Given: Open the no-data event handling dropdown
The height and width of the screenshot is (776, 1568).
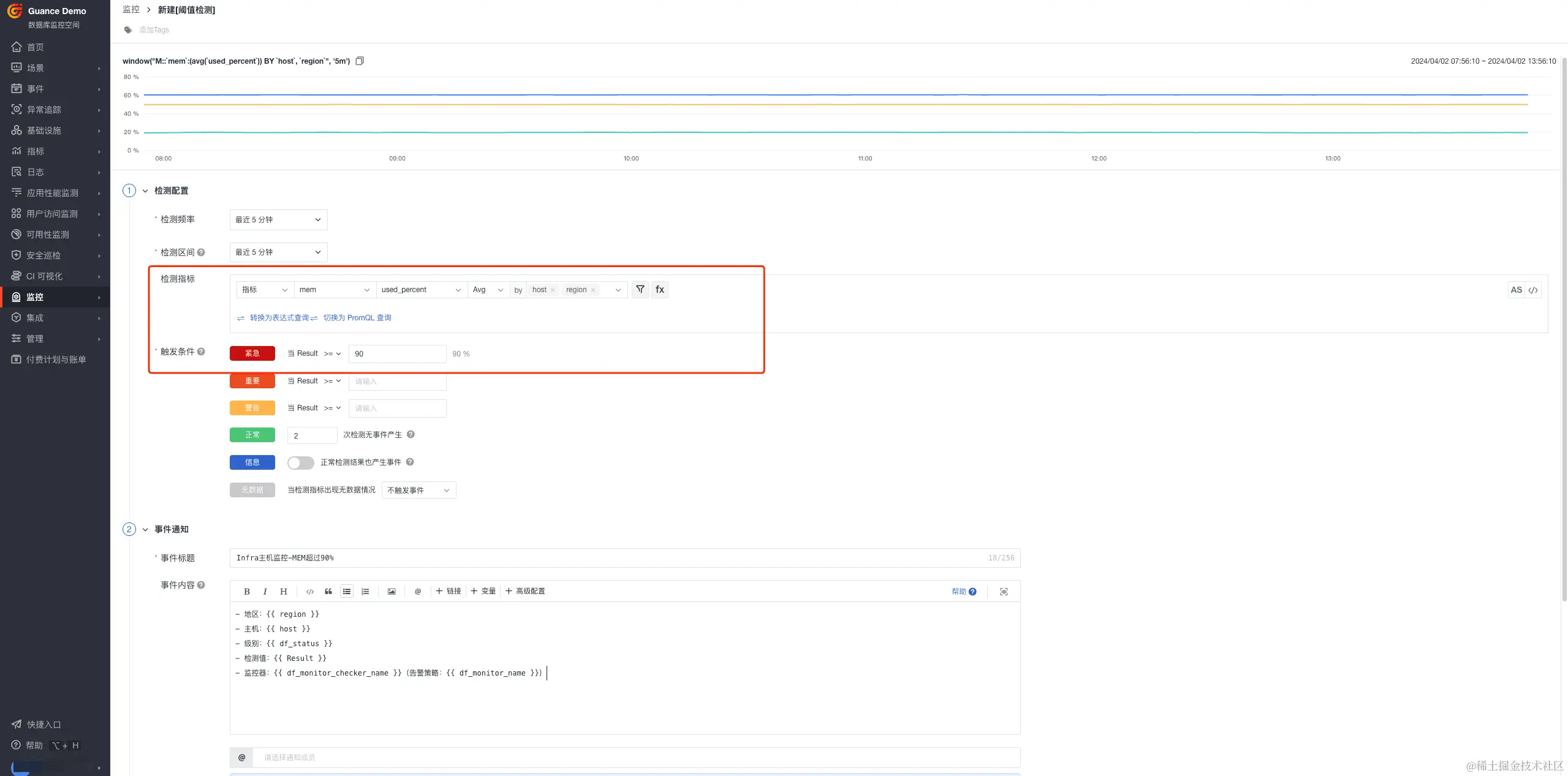Looking at the screenshot, I should coord(419,491).
